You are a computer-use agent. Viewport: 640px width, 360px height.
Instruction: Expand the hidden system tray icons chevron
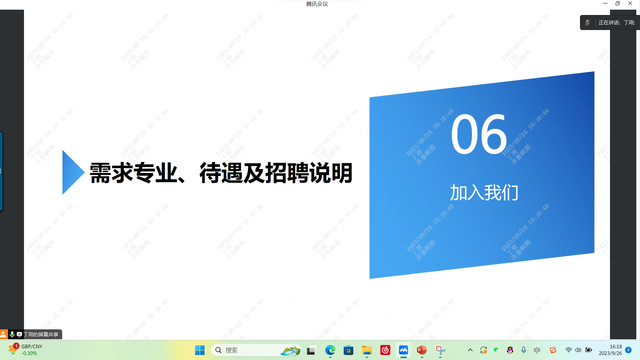pos(470,350)
